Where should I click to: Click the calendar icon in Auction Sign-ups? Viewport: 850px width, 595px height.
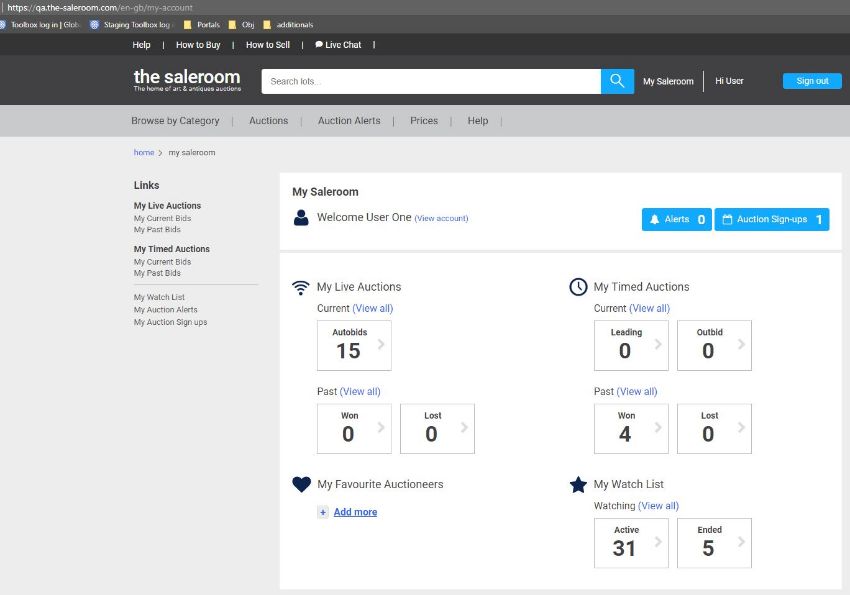(727, 219)
